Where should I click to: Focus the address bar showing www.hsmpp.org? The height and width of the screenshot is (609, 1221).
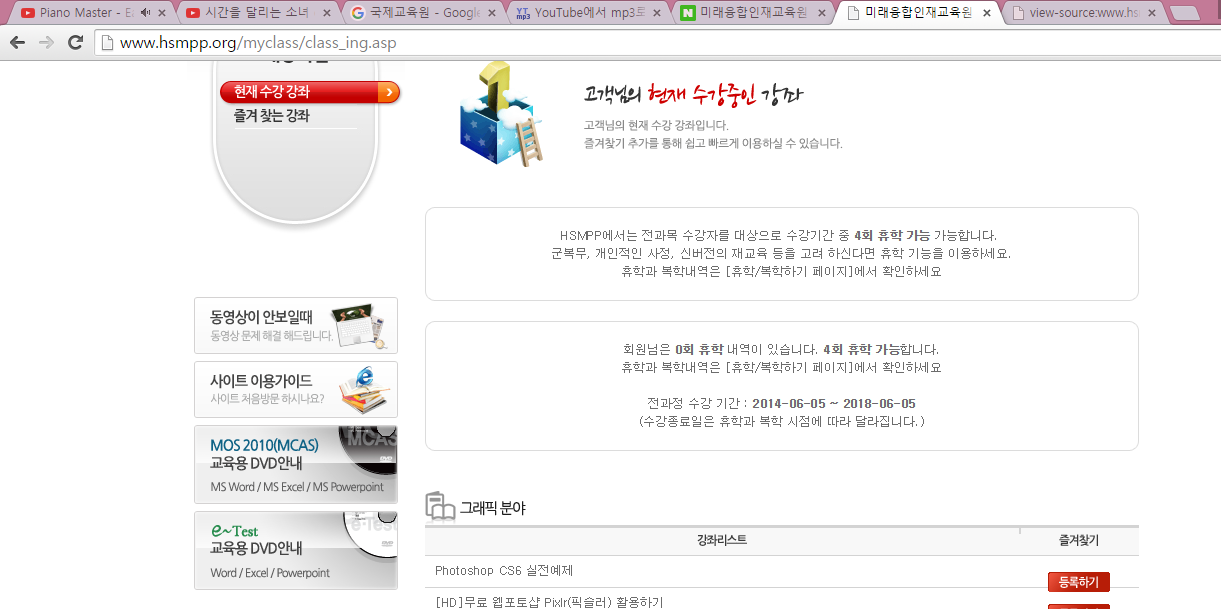(x=655, y=43)
